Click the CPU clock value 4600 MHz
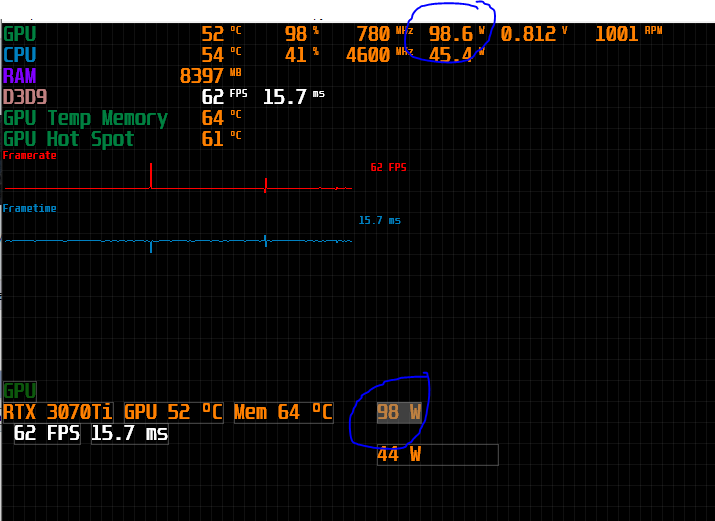 point(379,55)
